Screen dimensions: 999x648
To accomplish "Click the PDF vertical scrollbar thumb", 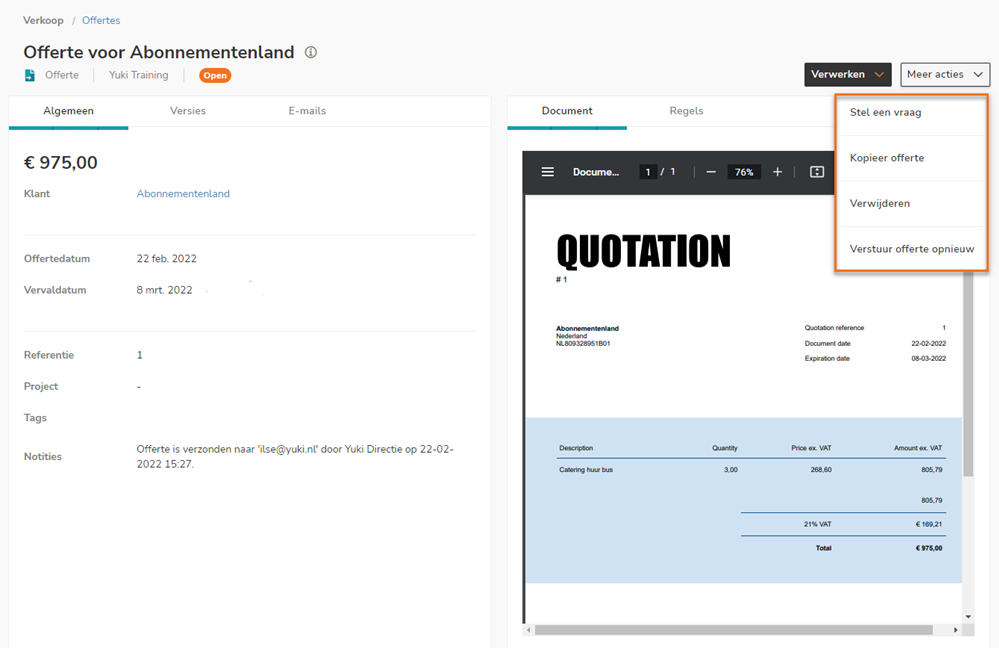I will (968, 373).
